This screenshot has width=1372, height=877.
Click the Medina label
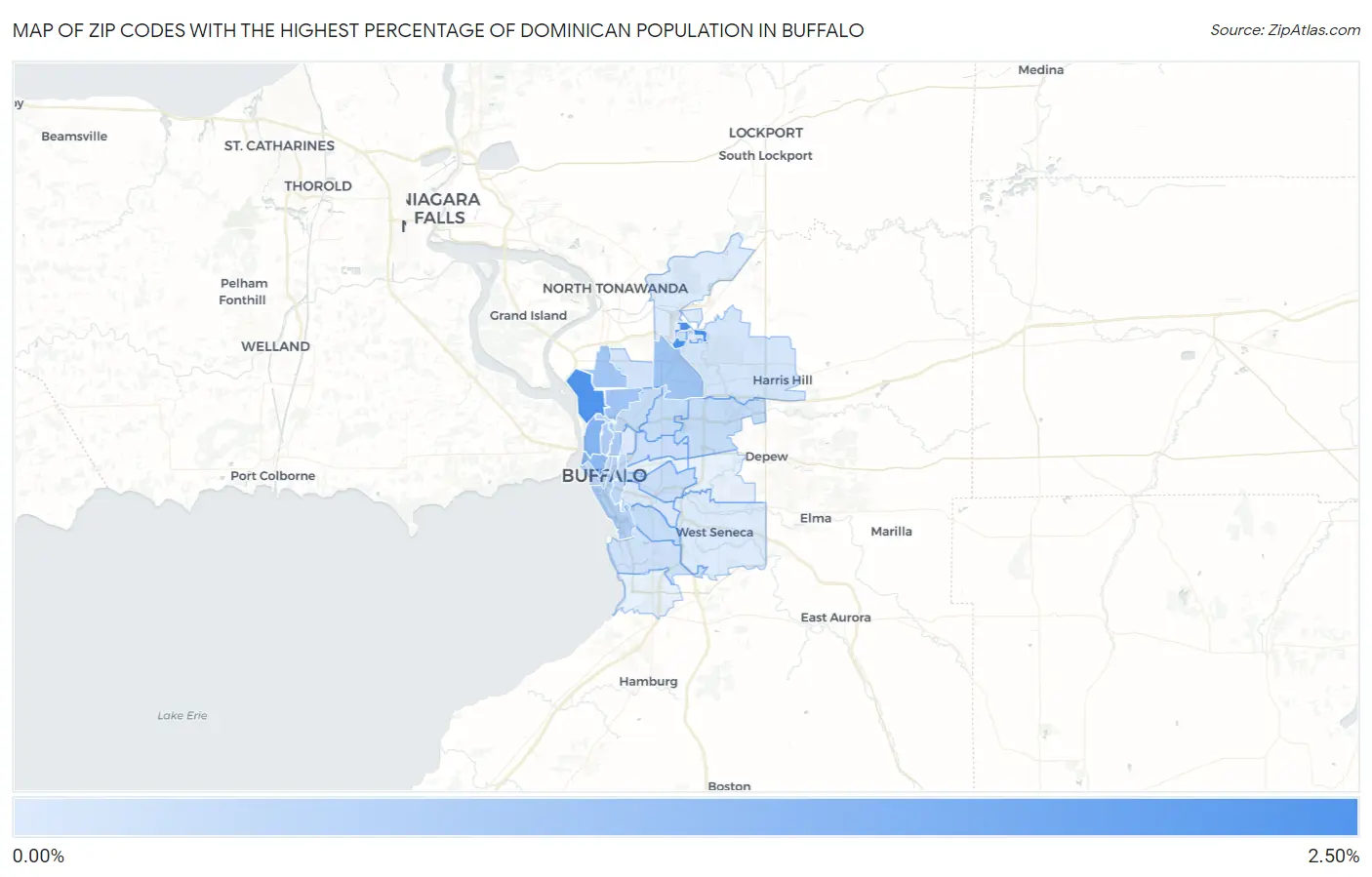1040,70
